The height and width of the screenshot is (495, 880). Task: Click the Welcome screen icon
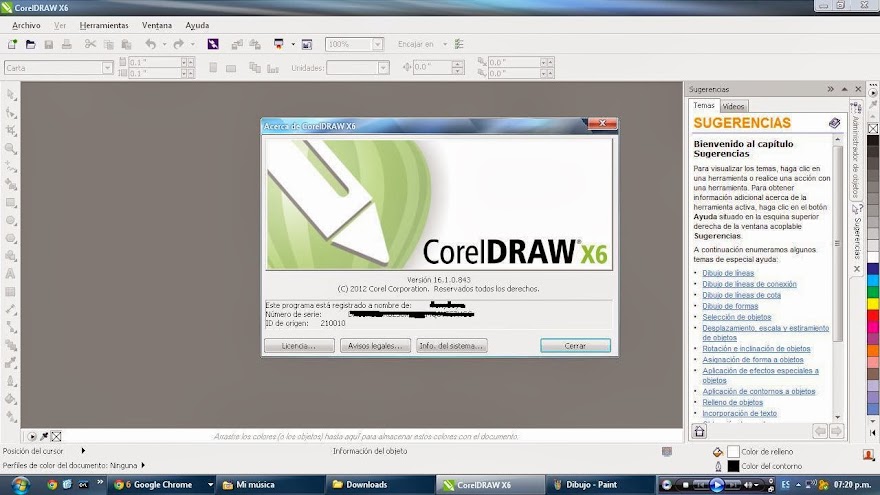[x=306, y=44]
